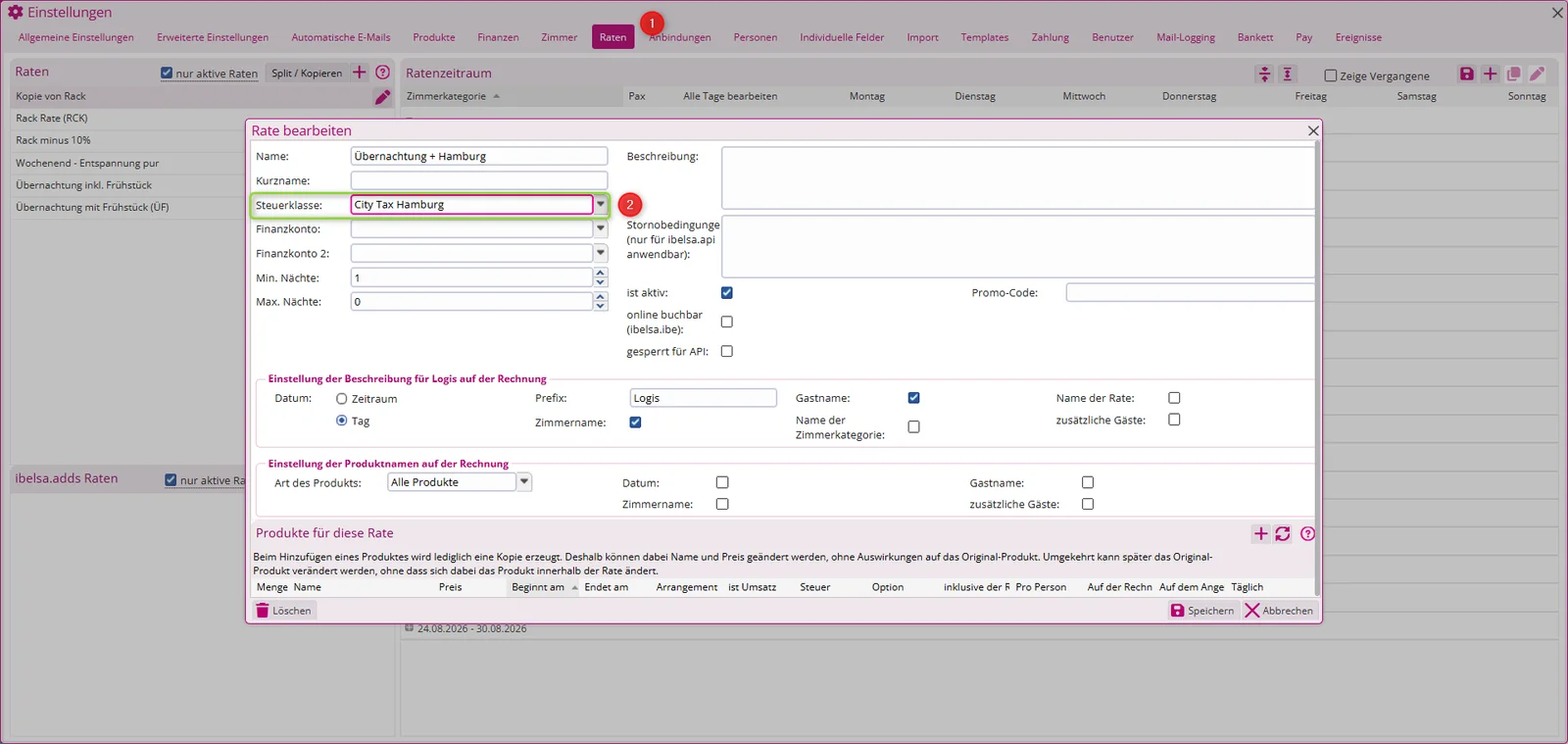Enable online buchbar (ibelsa.ibe) checkbox

pos(726,322)
